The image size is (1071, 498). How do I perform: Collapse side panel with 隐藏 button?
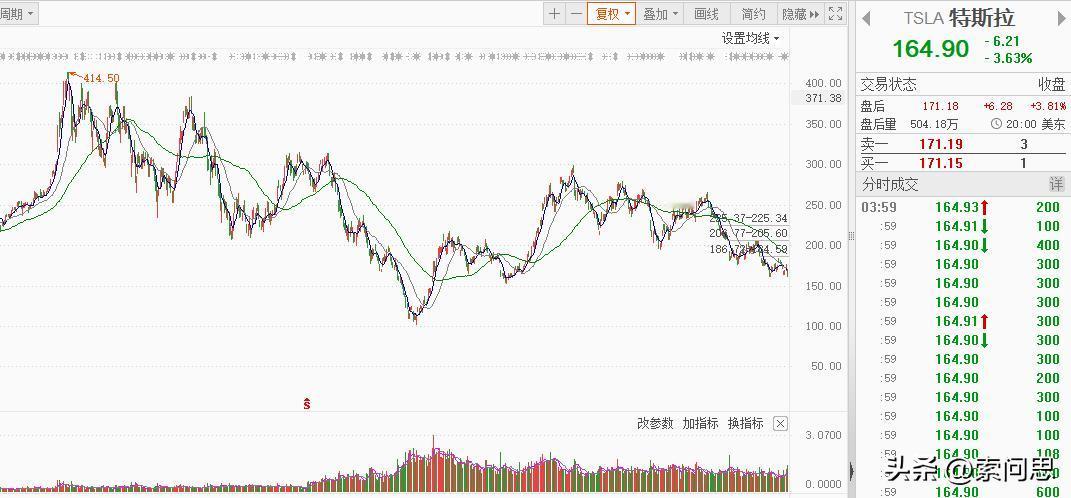pos(800,14)
